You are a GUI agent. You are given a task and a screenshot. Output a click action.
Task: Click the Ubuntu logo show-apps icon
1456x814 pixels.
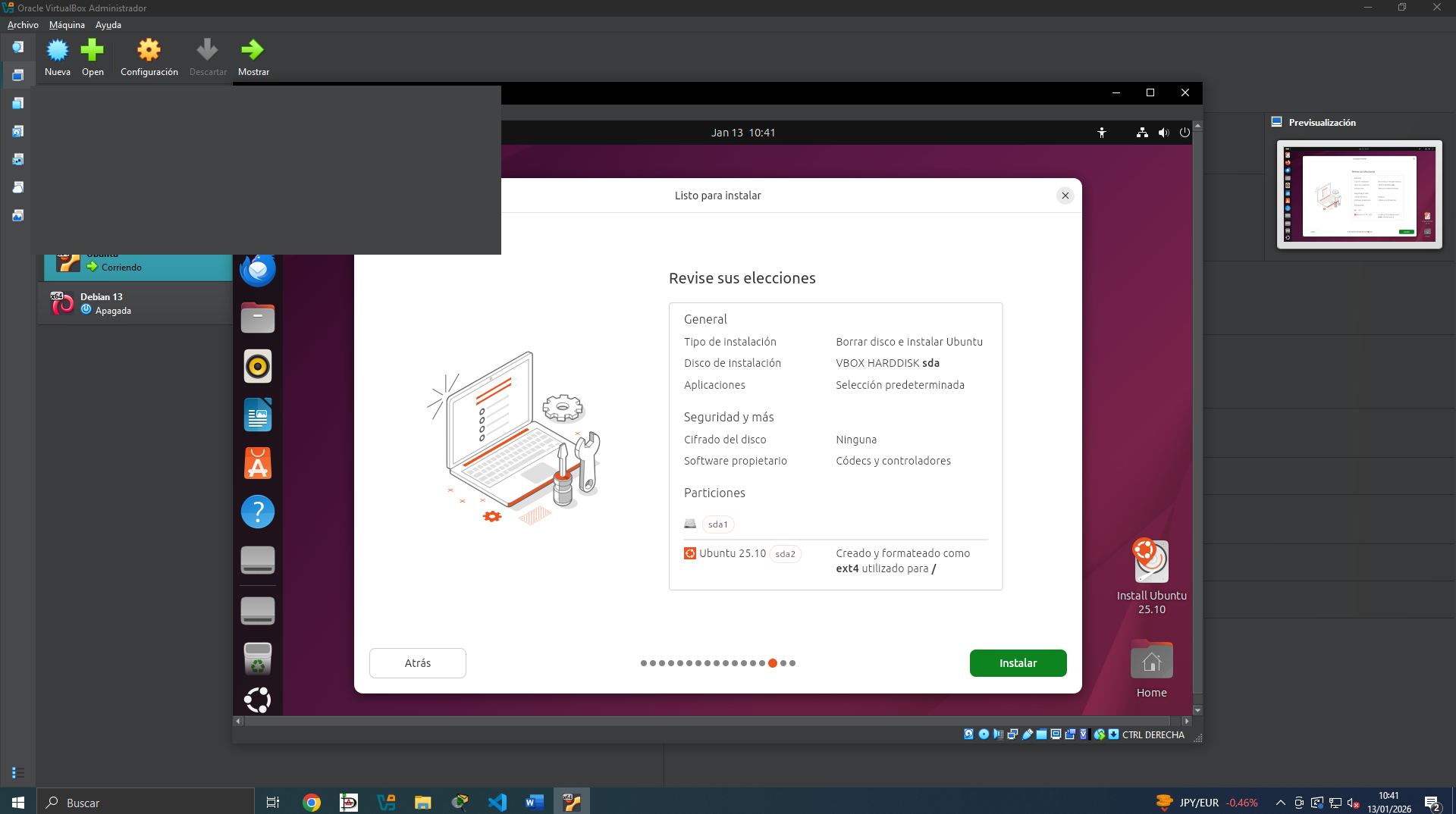[258, 700]
